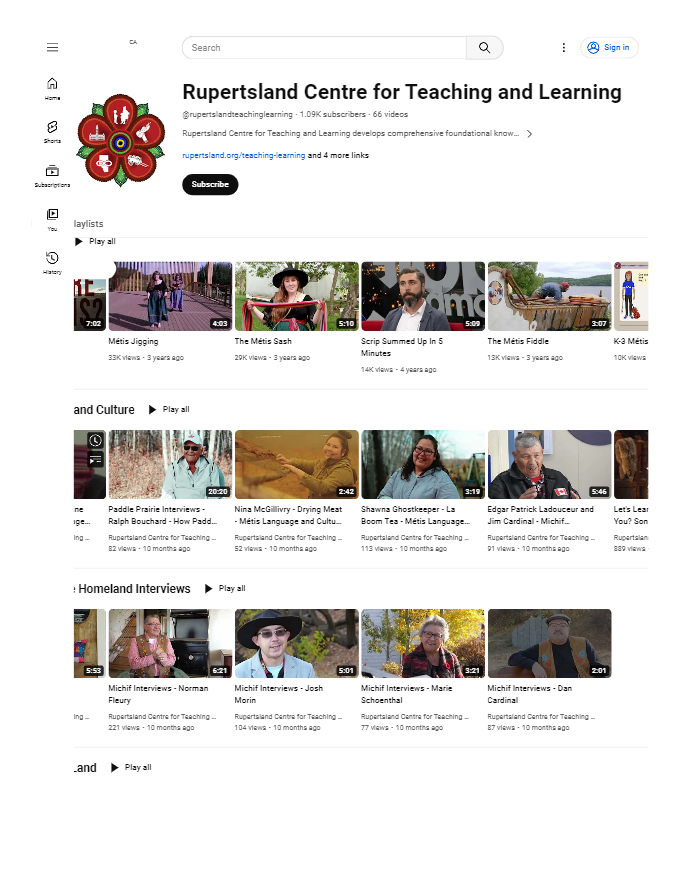Click the Watch later clock icon on thumbnail
Viewport: 680px width, 880px height.
[95, 441]
